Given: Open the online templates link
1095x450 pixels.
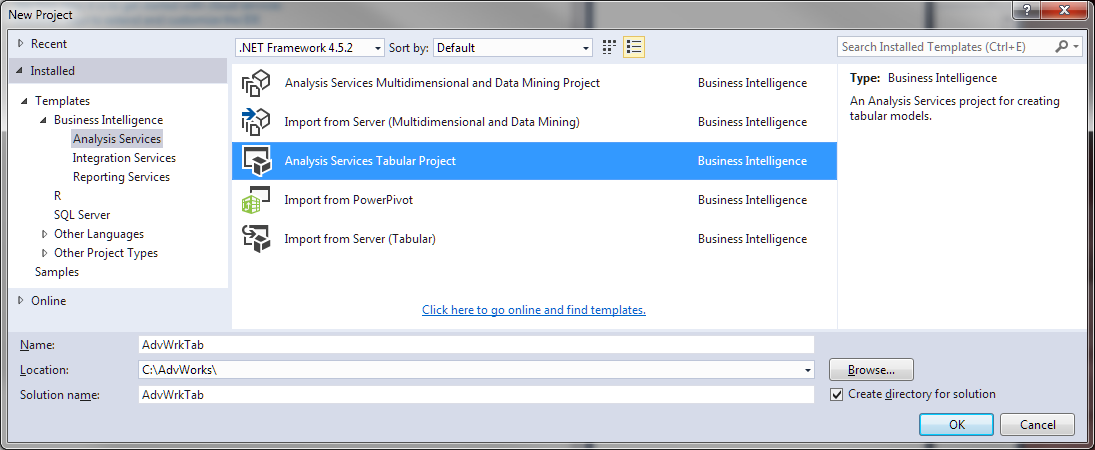Looking at the screenshot, I should (x=533, y=310).
